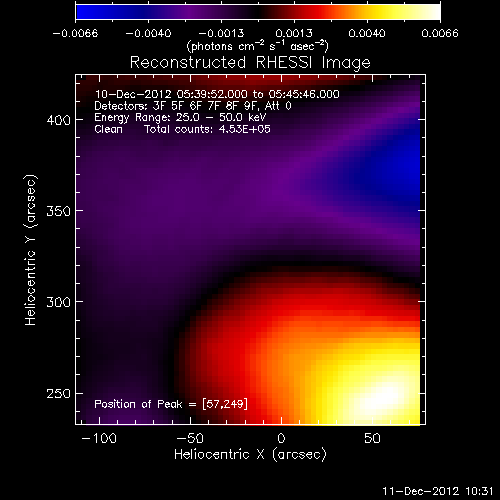Screen dimensions: 500x500
Task: Click the Energy Range 25.0 - 50.0 keV text
Action: click(180, 117)
